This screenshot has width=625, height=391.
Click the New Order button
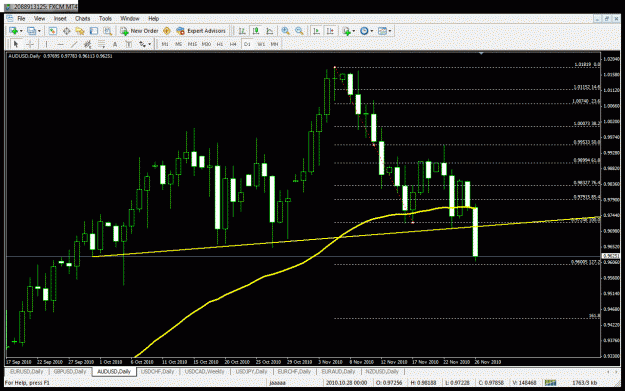pos(139,31)
